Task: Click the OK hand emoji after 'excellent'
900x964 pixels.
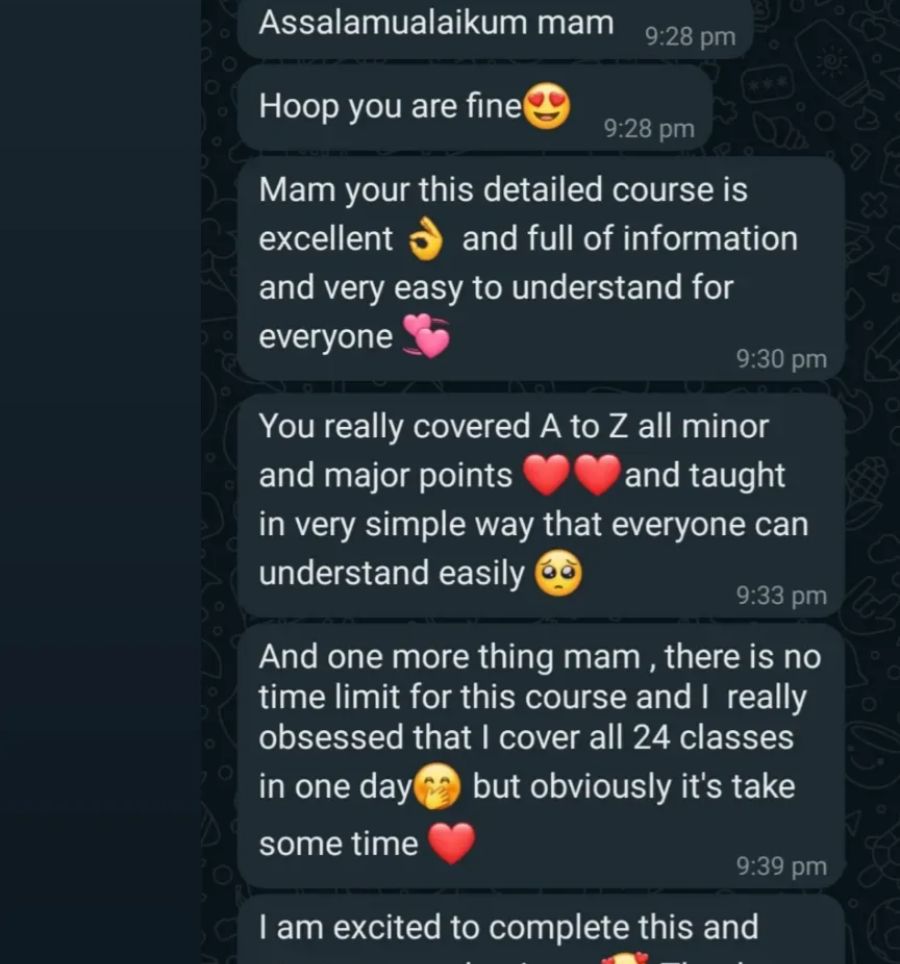Action: (427, 240)
